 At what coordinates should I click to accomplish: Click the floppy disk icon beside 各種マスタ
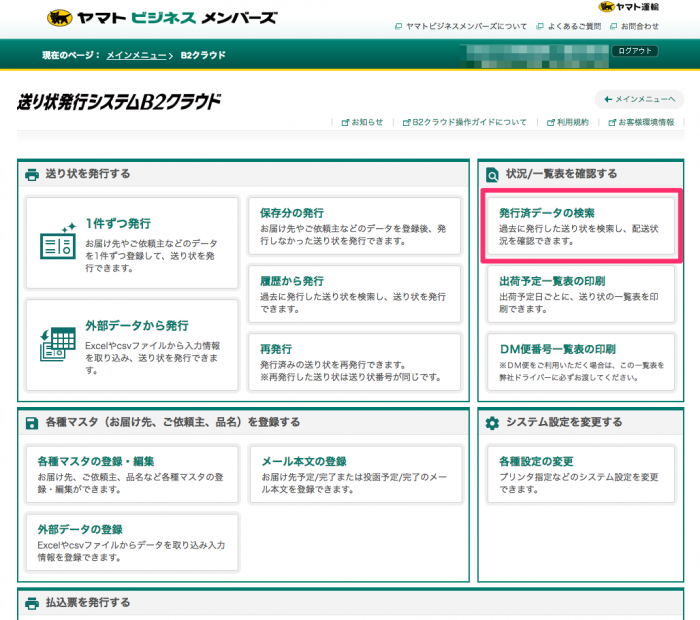coord(32,423)
